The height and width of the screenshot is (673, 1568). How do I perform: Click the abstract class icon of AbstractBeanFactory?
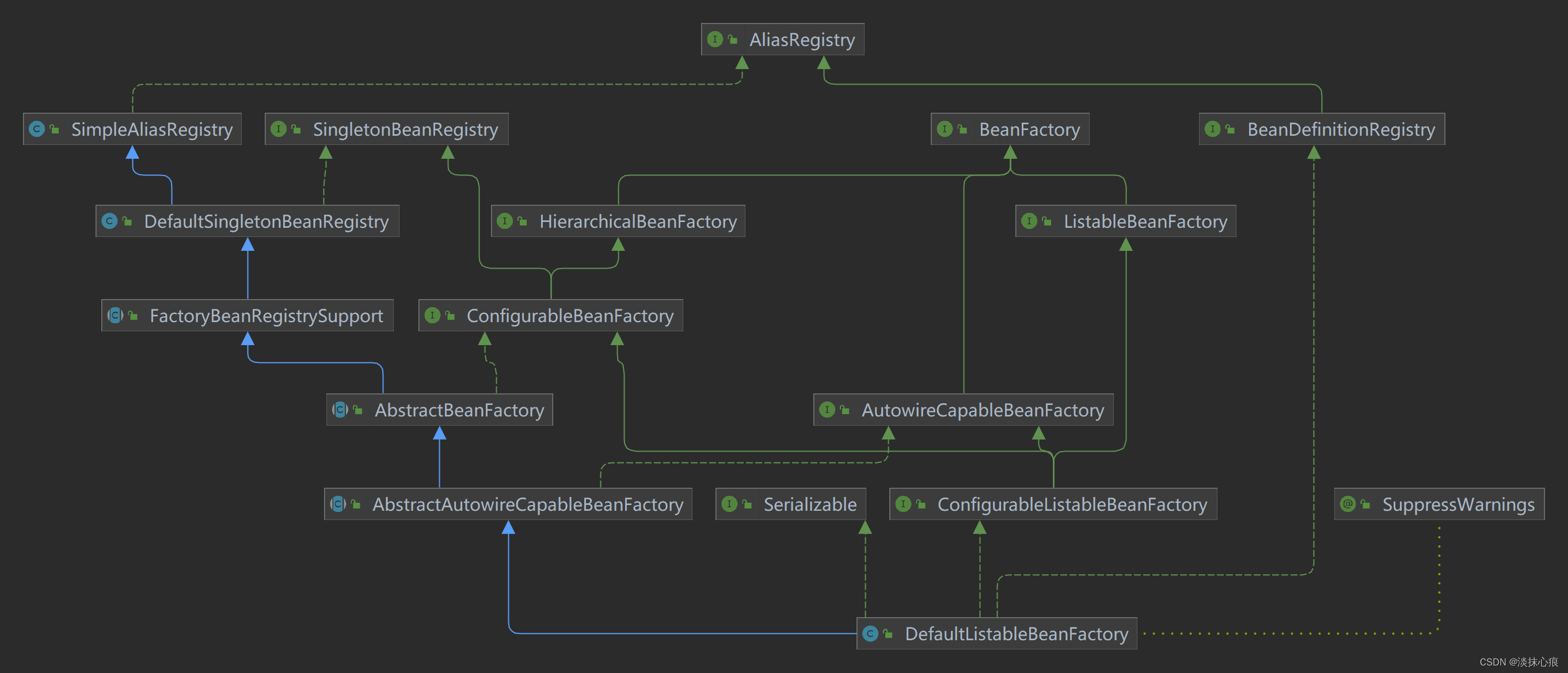coord(340,410)
